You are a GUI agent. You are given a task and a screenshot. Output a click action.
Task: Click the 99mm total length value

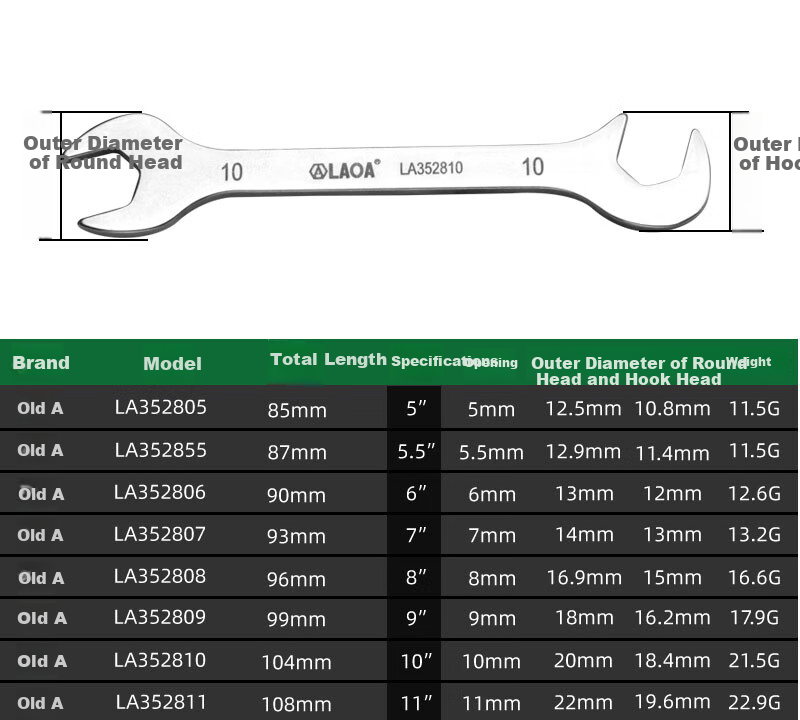[296, 619]
